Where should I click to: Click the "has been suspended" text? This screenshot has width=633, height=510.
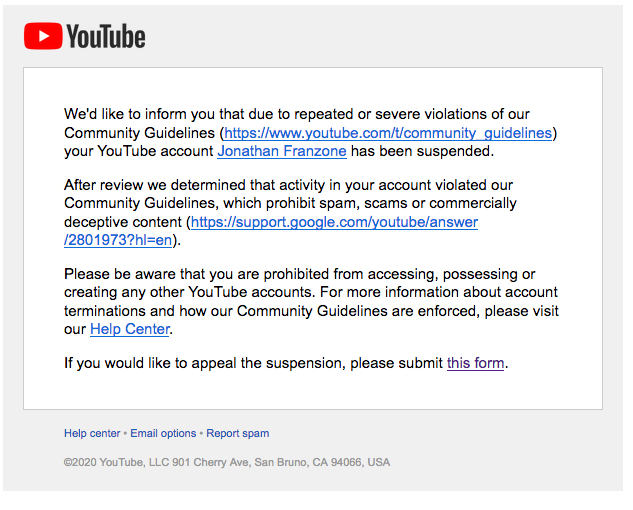[x=422, y=151]
